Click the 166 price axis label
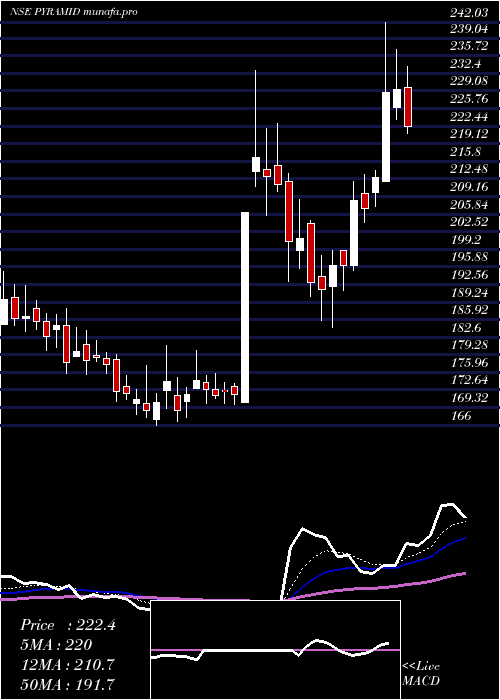500x700 pixels. coord(462,416)
